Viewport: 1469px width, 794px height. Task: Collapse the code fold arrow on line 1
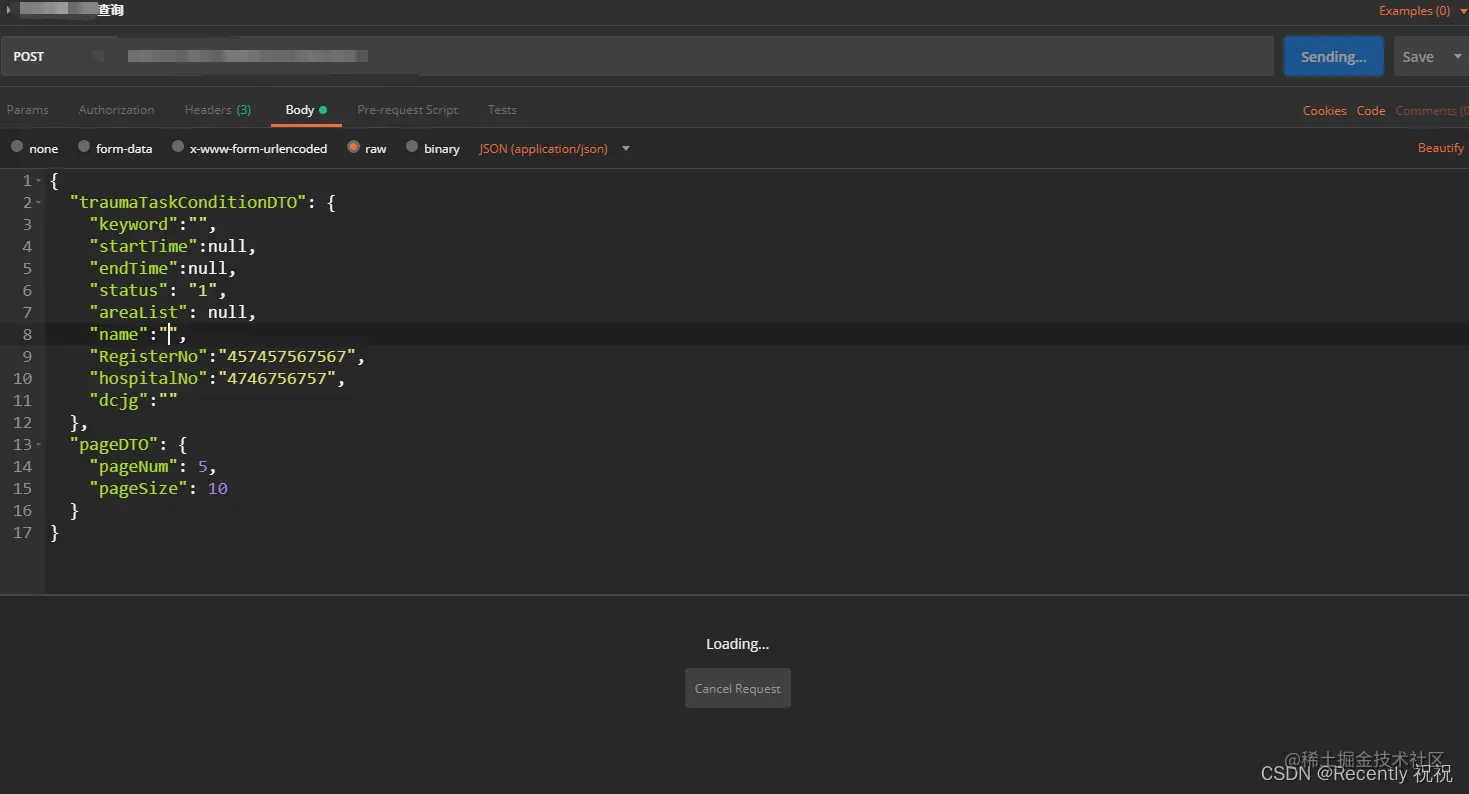pyautogui.click(x=39, y=181)
